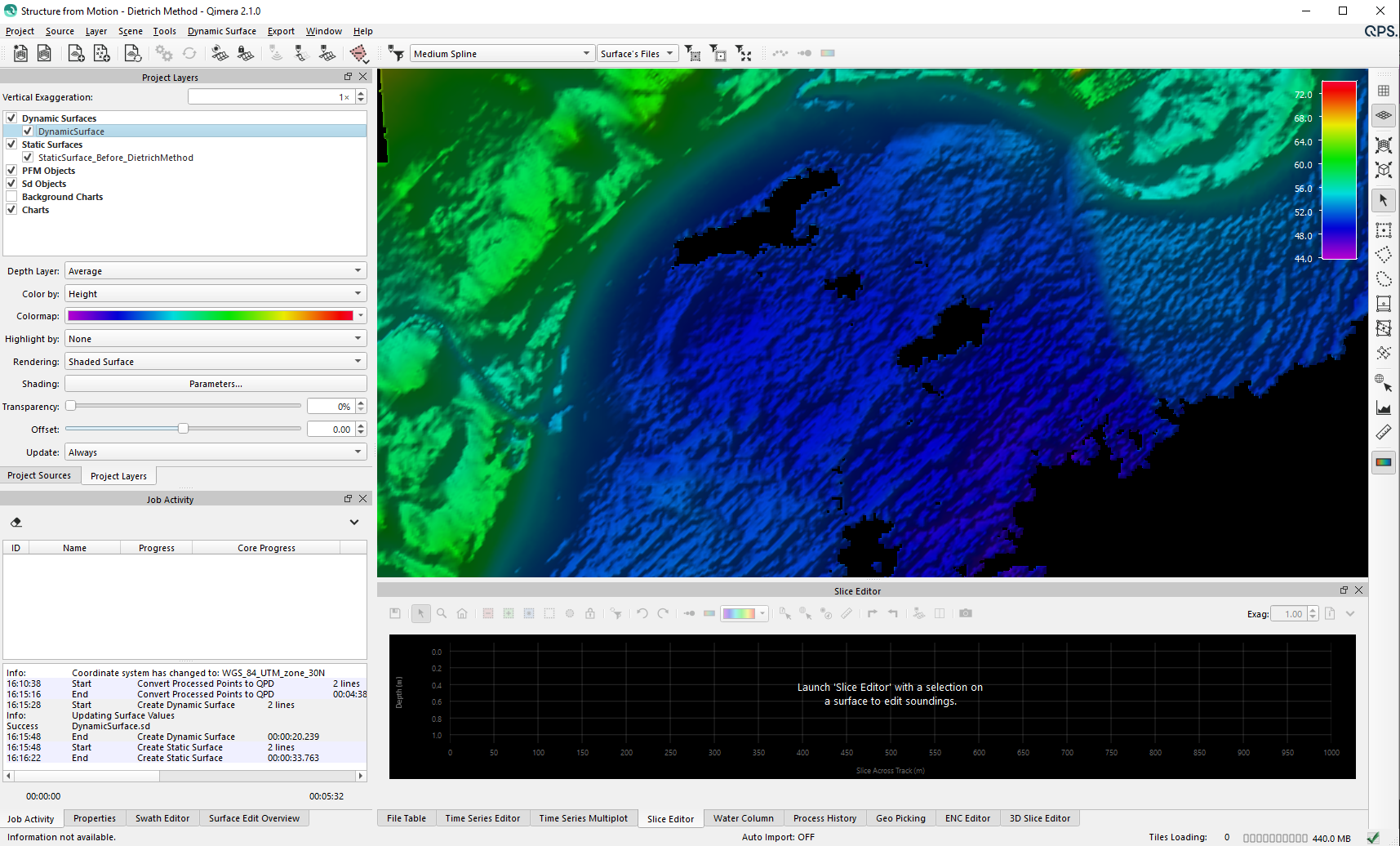Image resolution: width=1400 pixels, height=846 pixels.
Task: Activate the measure ruler tool
Action: pyautogui.click(x=1383, y=433)
